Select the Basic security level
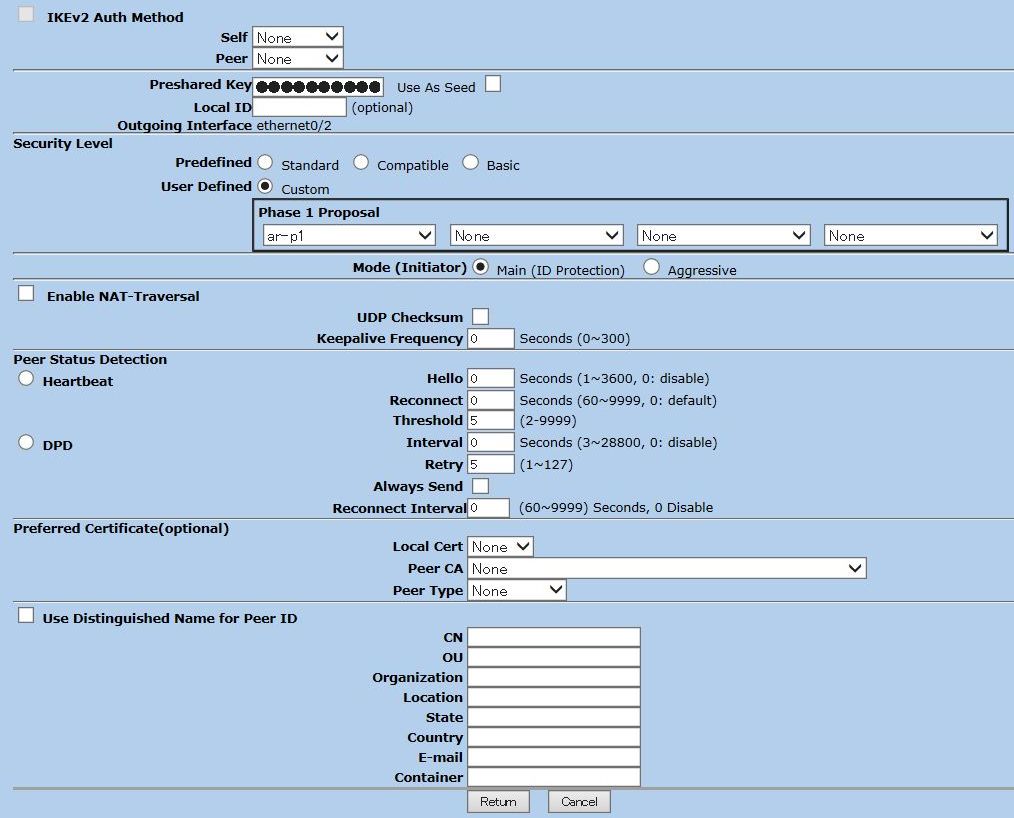The image size is (1014, 818). 470,163
